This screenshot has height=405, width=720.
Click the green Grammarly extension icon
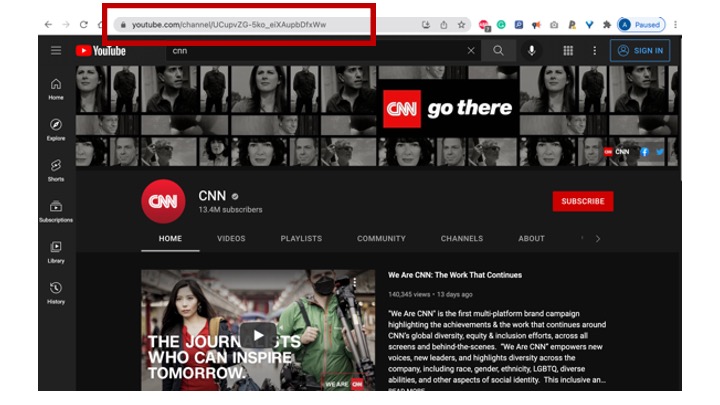501,25
